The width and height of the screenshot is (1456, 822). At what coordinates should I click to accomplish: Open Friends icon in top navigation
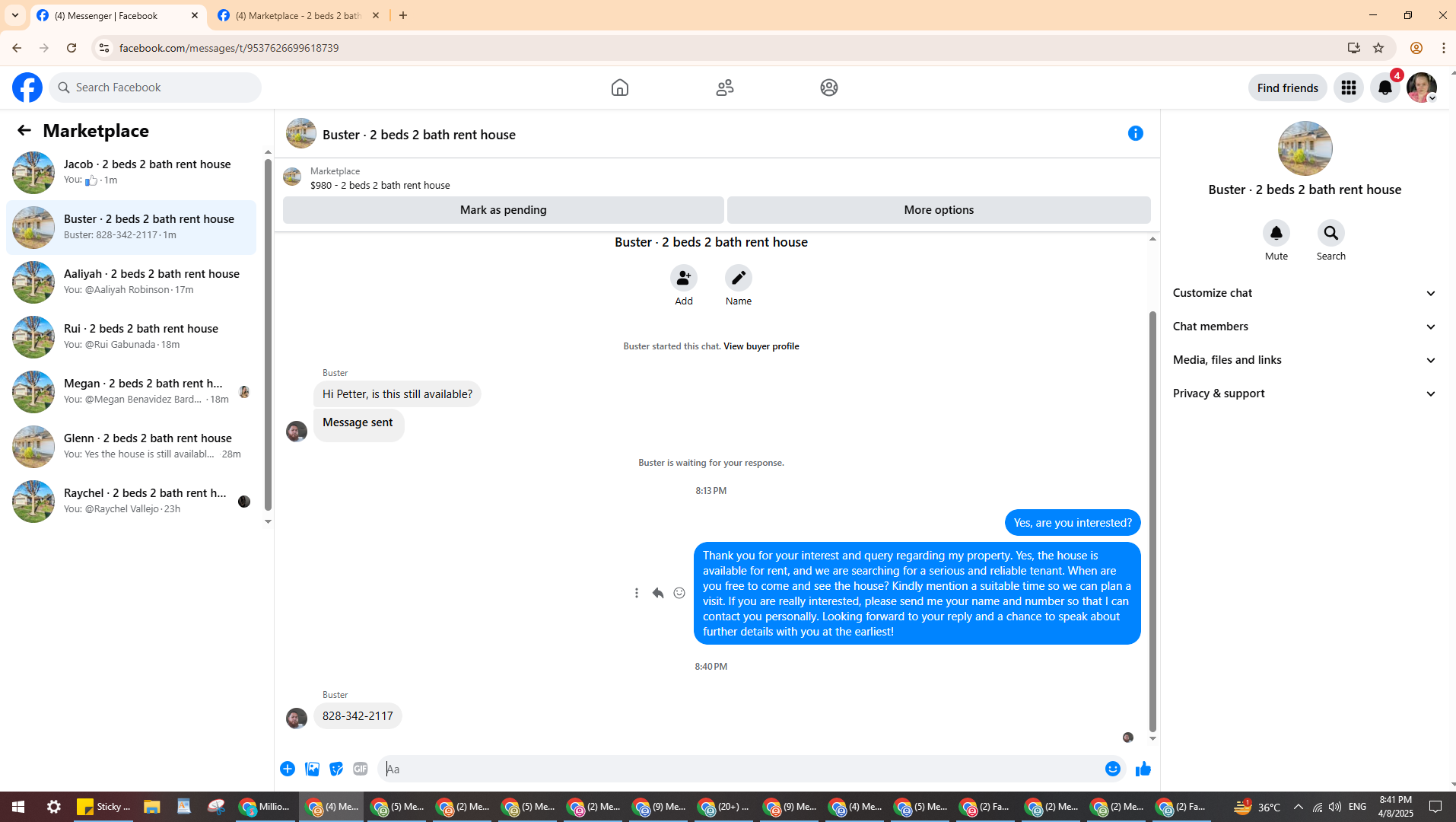coord(725,88)
